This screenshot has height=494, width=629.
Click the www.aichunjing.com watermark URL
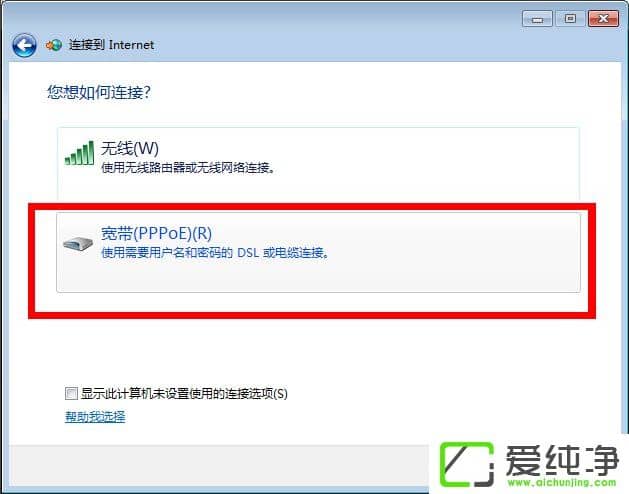[562, 482]
